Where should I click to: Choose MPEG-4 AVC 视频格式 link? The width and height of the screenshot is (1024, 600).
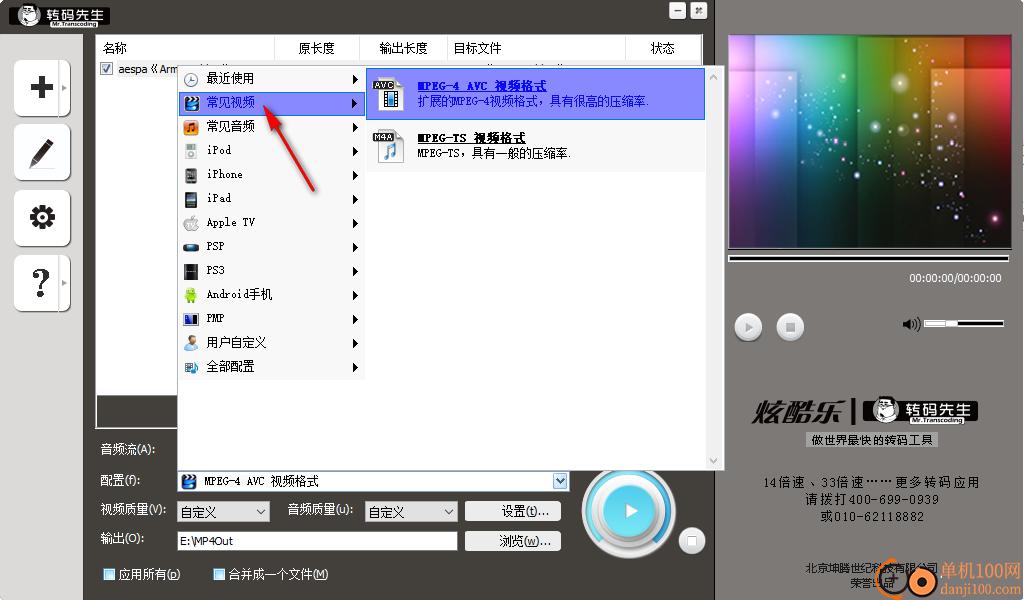pos(482,86)
